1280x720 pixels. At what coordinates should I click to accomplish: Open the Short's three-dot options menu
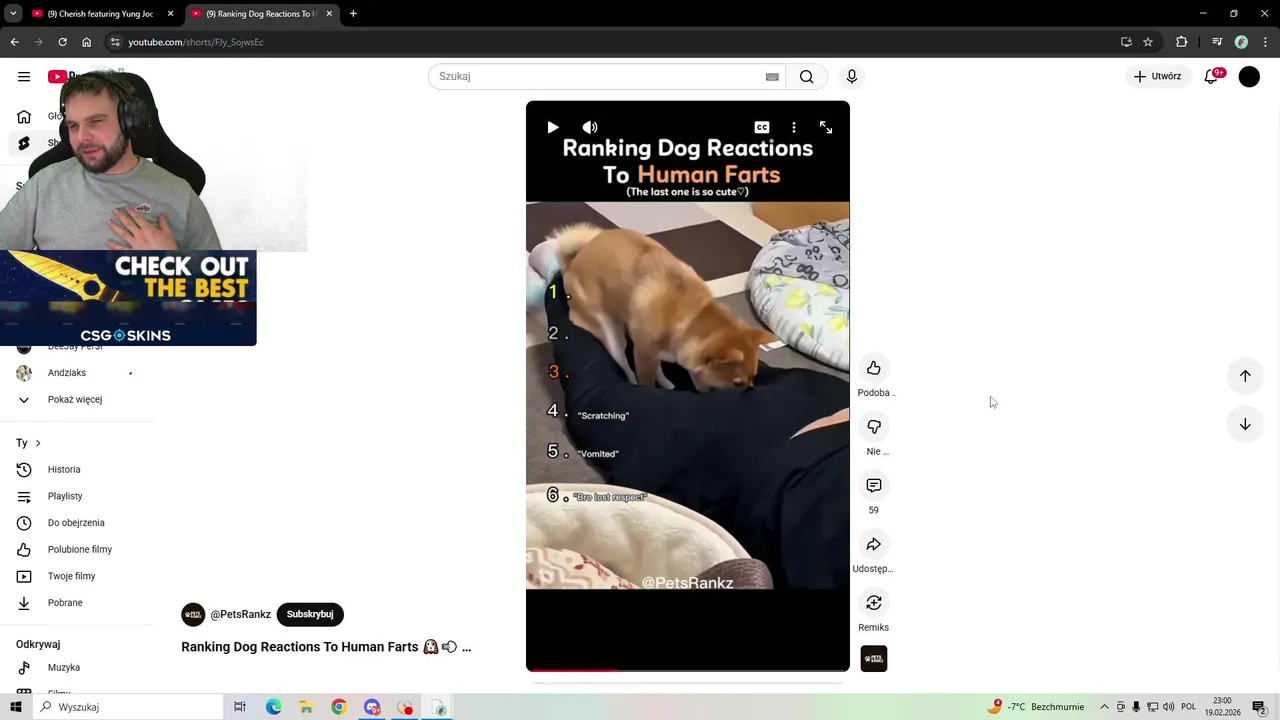click(x=794, y=127)
